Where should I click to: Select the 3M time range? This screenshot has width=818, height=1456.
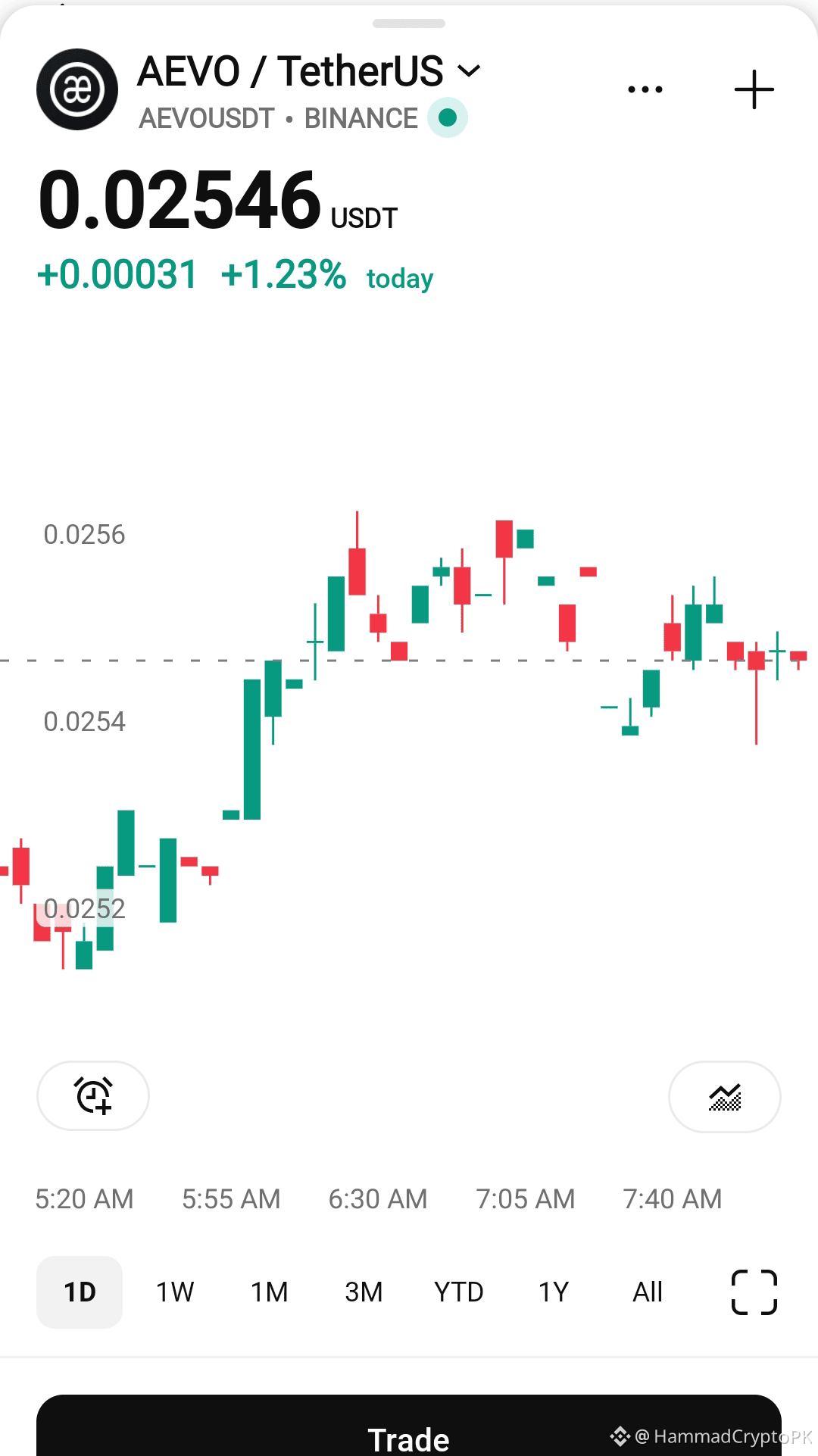pos(364,1292)
